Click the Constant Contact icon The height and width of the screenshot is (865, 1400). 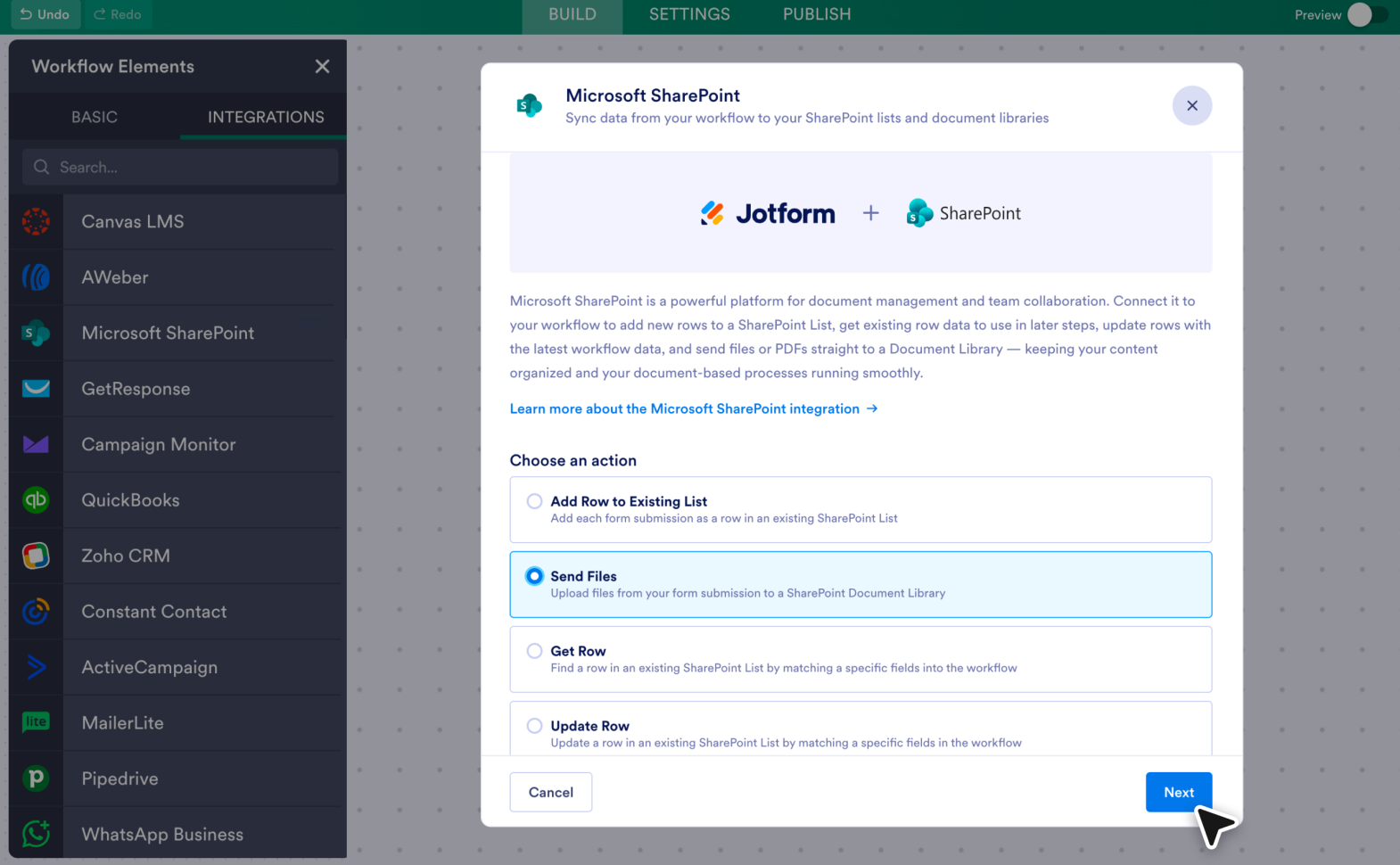pos(36,612)
